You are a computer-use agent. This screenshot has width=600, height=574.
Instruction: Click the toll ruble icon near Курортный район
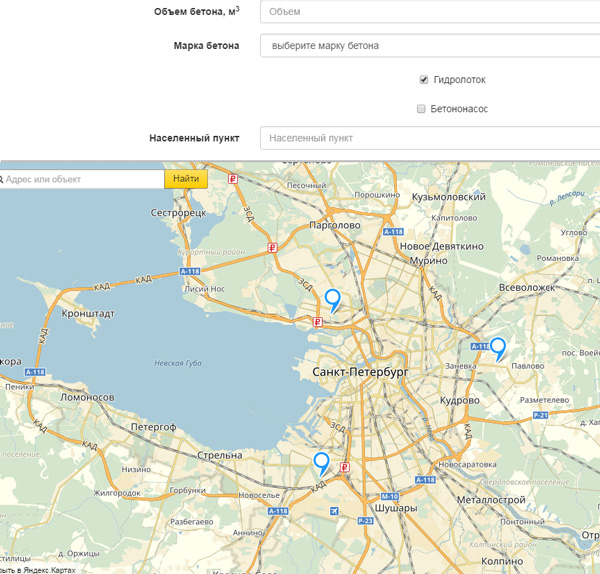coord(272,248)
